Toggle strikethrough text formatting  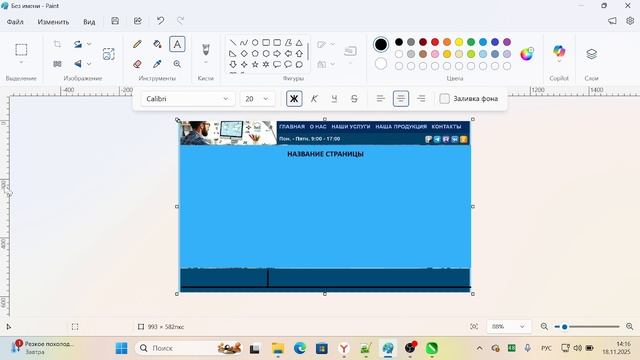coord(354,99)
